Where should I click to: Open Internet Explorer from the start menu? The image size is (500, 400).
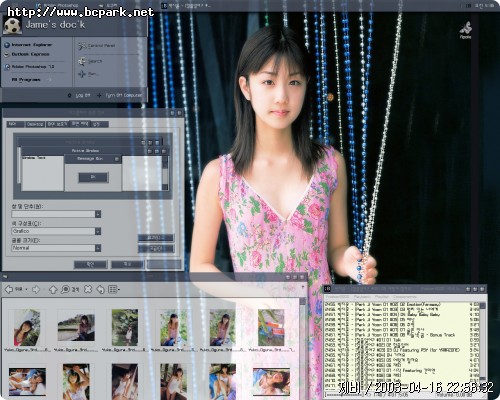pos(29,45)
